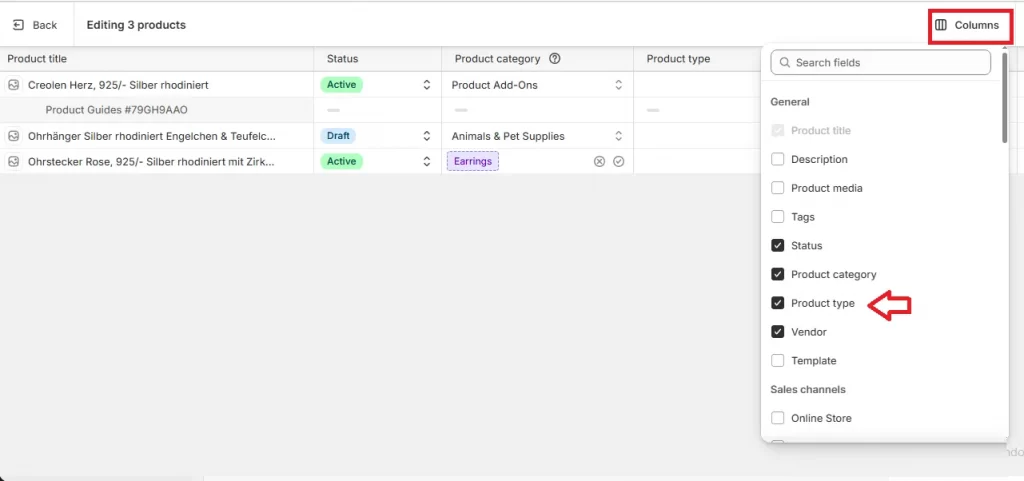Uncheck the Vendor column checkbox
1024x481 pixels.
pyautogui.click(x=777, y=332)
